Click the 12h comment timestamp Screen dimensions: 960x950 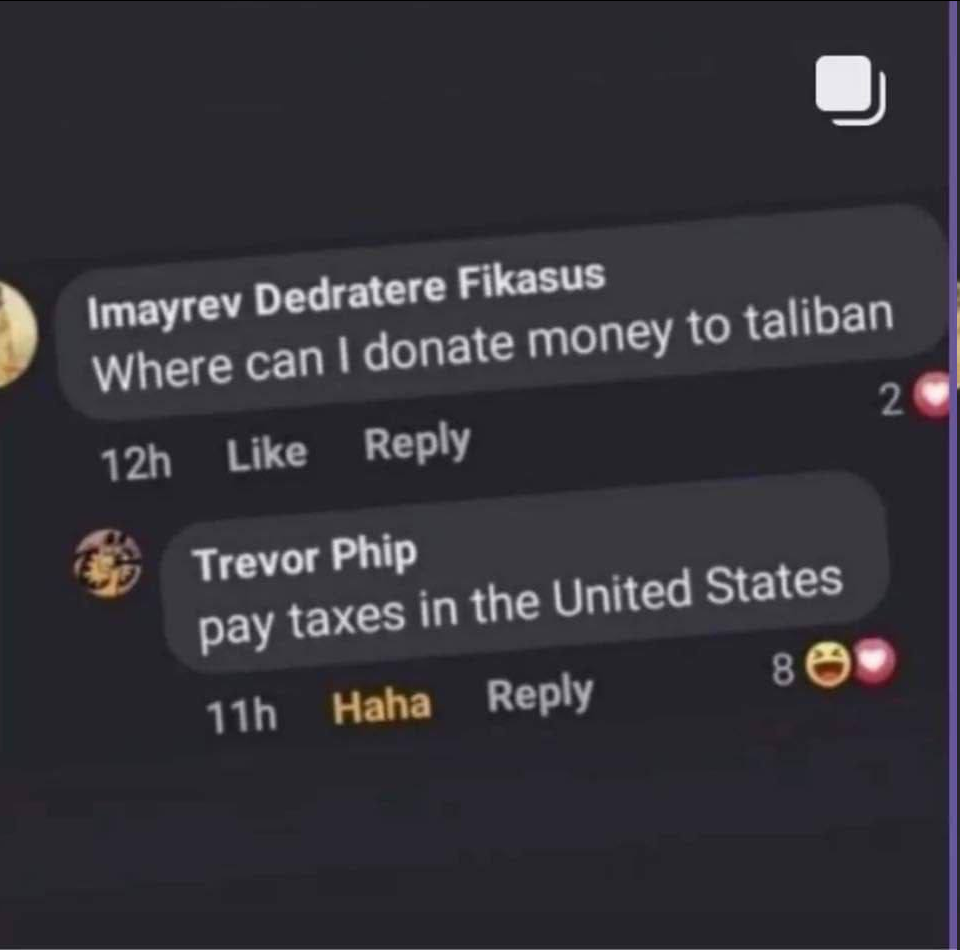[x=137, y=464]
